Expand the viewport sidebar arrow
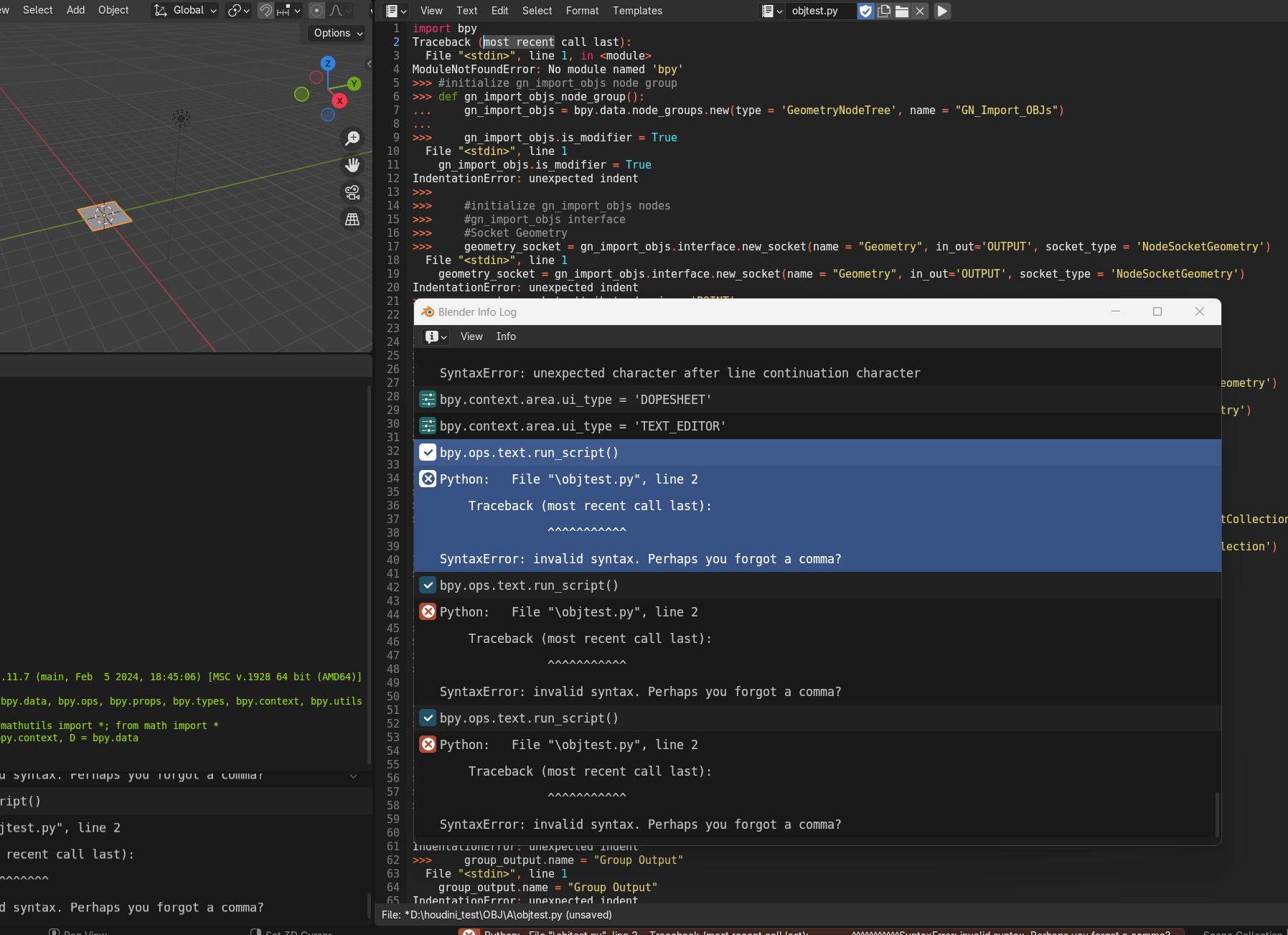Image resolution: width=1288 pixels, height=935 pixels. click(369, 64)
